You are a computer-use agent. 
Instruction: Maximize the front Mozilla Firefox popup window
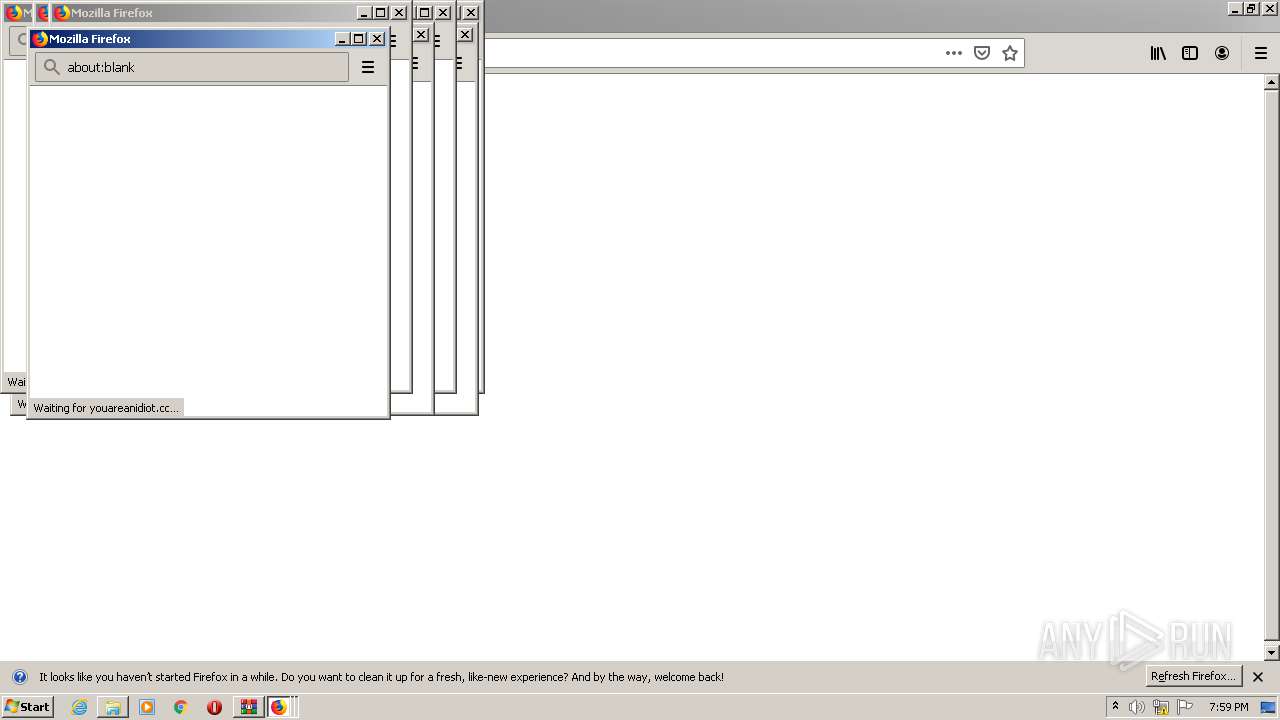pyautogui.click(x=359, y=39)
